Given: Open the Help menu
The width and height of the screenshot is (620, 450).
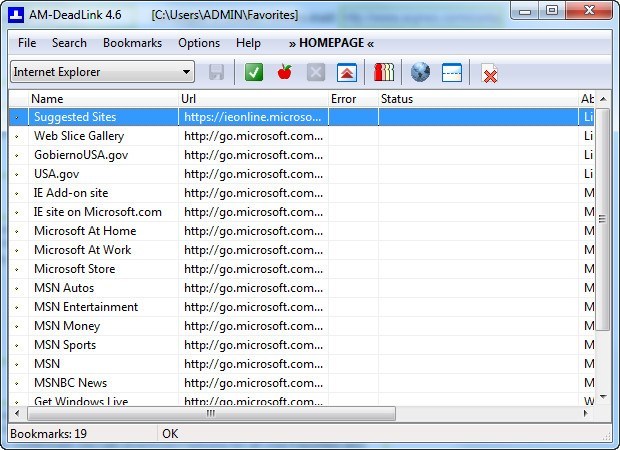Looking at the screenshot, I should [x=248, y=43].
